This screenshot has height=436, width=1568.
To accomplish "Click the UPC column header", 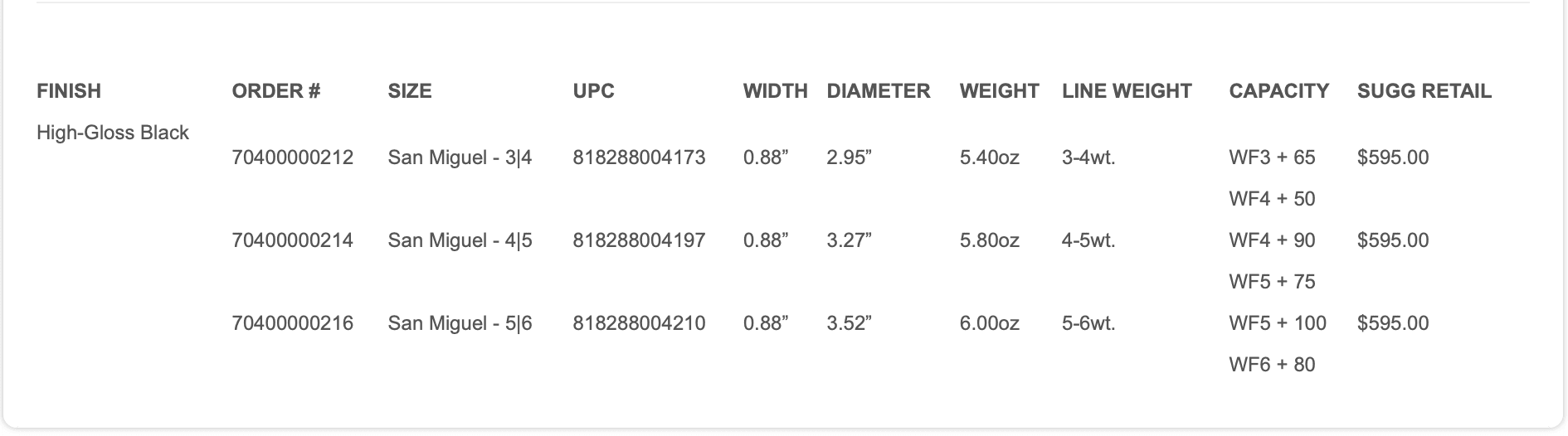I will click(593, 91).
